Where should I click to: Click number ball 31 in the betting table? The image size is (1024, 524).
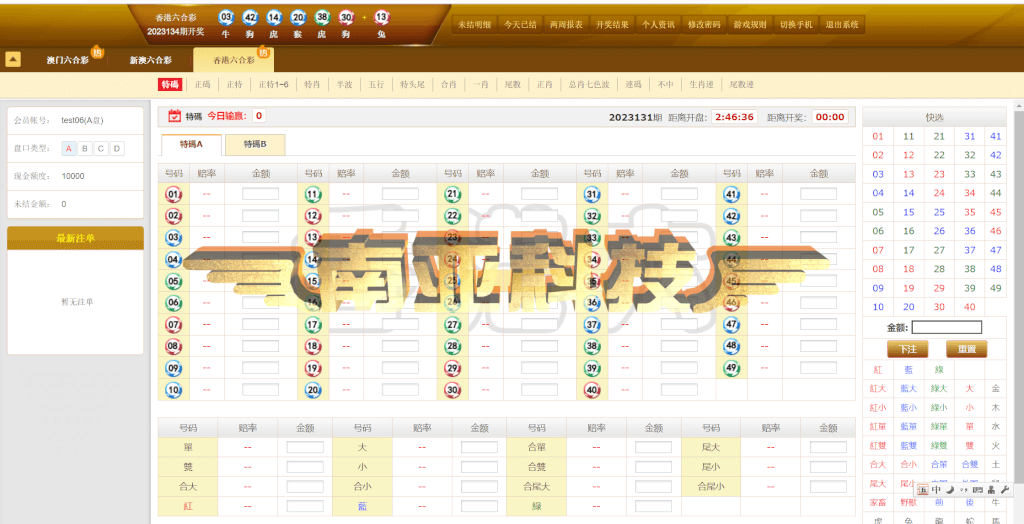pyautogui.click(x=592, y=194)
